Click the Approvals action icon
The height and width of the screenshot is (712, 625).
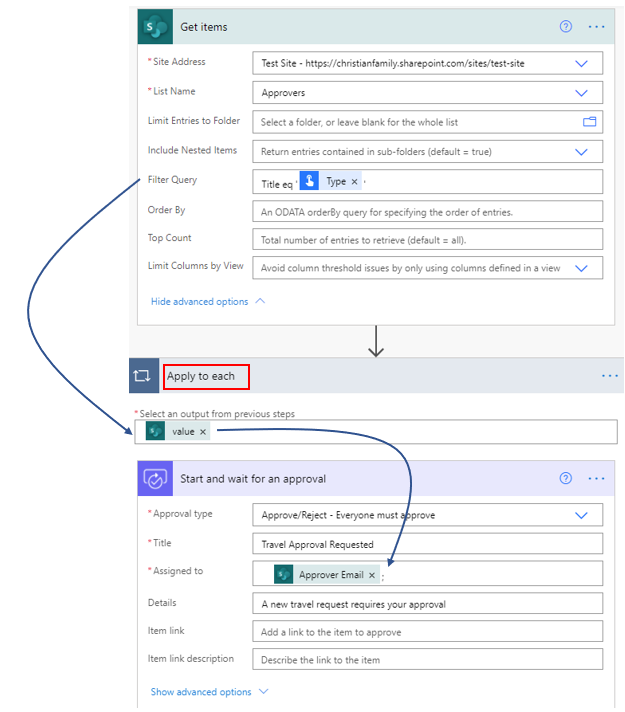[155, 479]
